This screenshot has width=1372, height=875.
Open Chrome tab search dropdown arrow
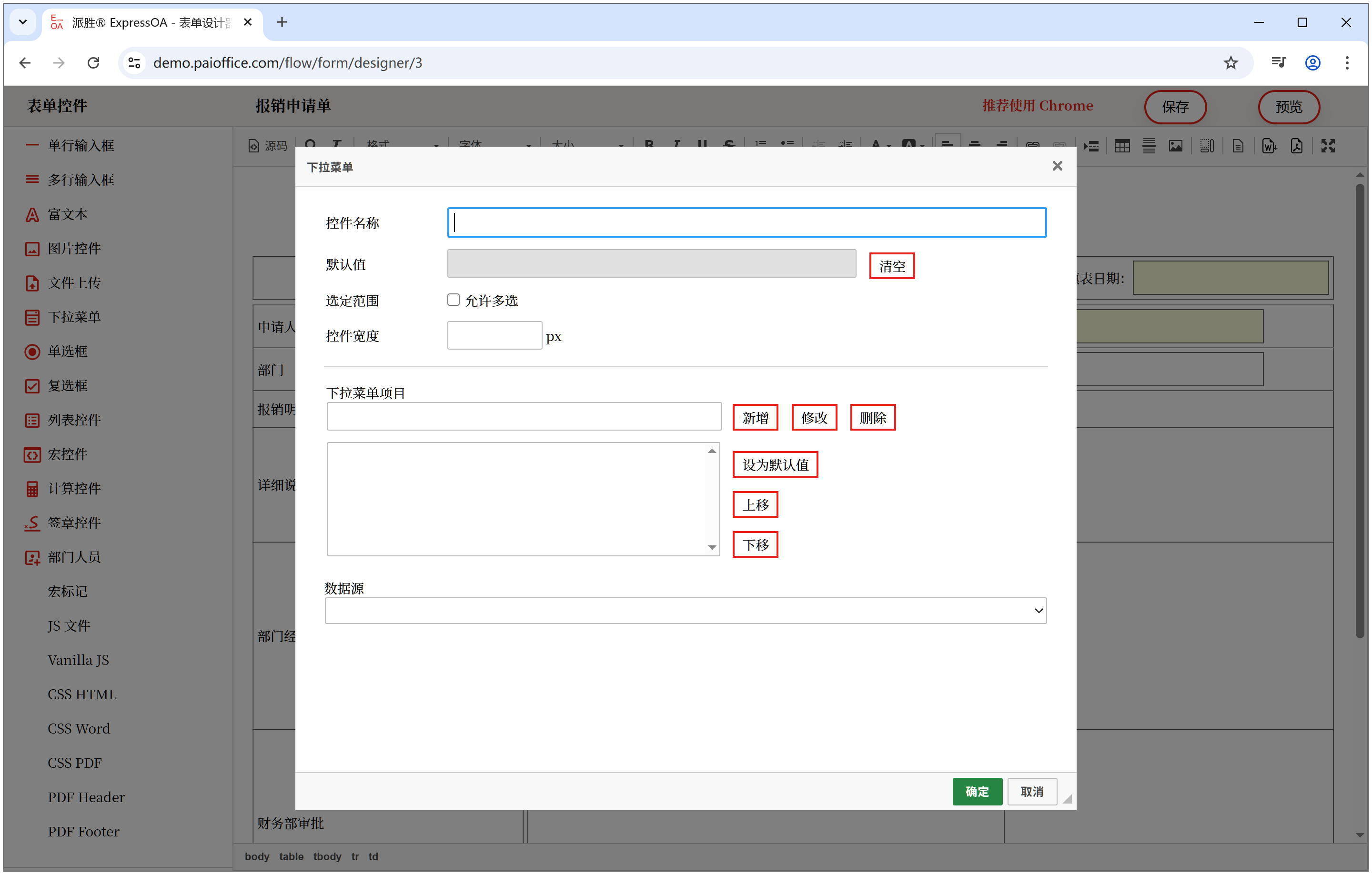(23, 22)
